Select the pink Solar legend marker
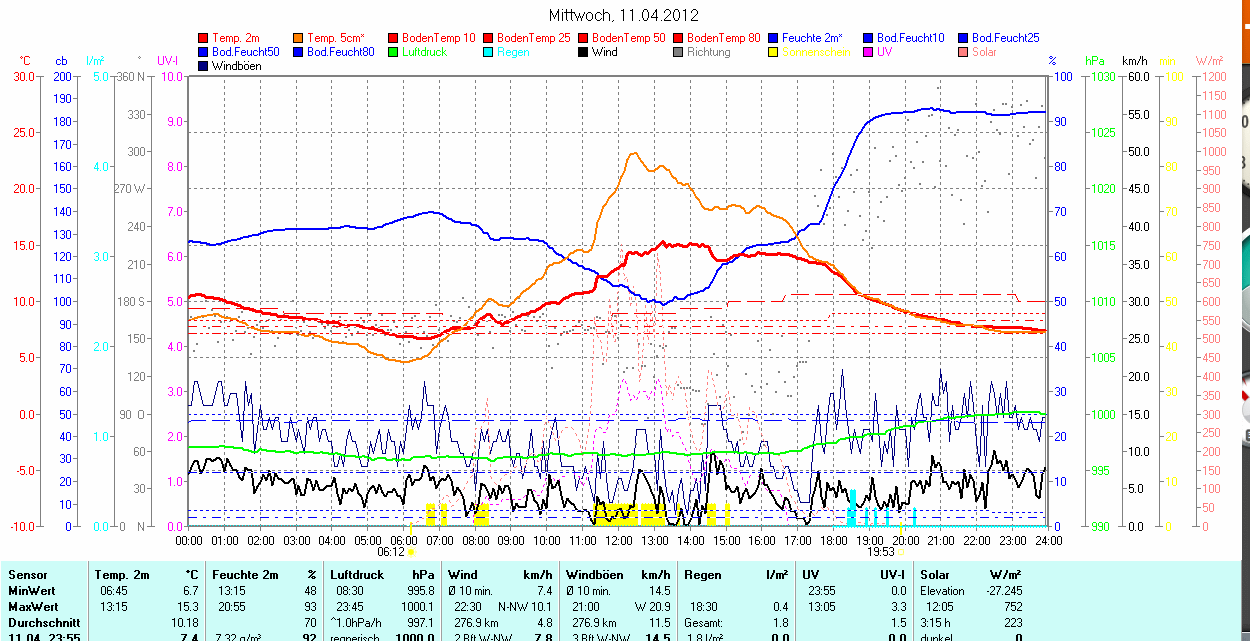Image resolution: width=1250 pixels, height=641 pixels. (963, 52)
